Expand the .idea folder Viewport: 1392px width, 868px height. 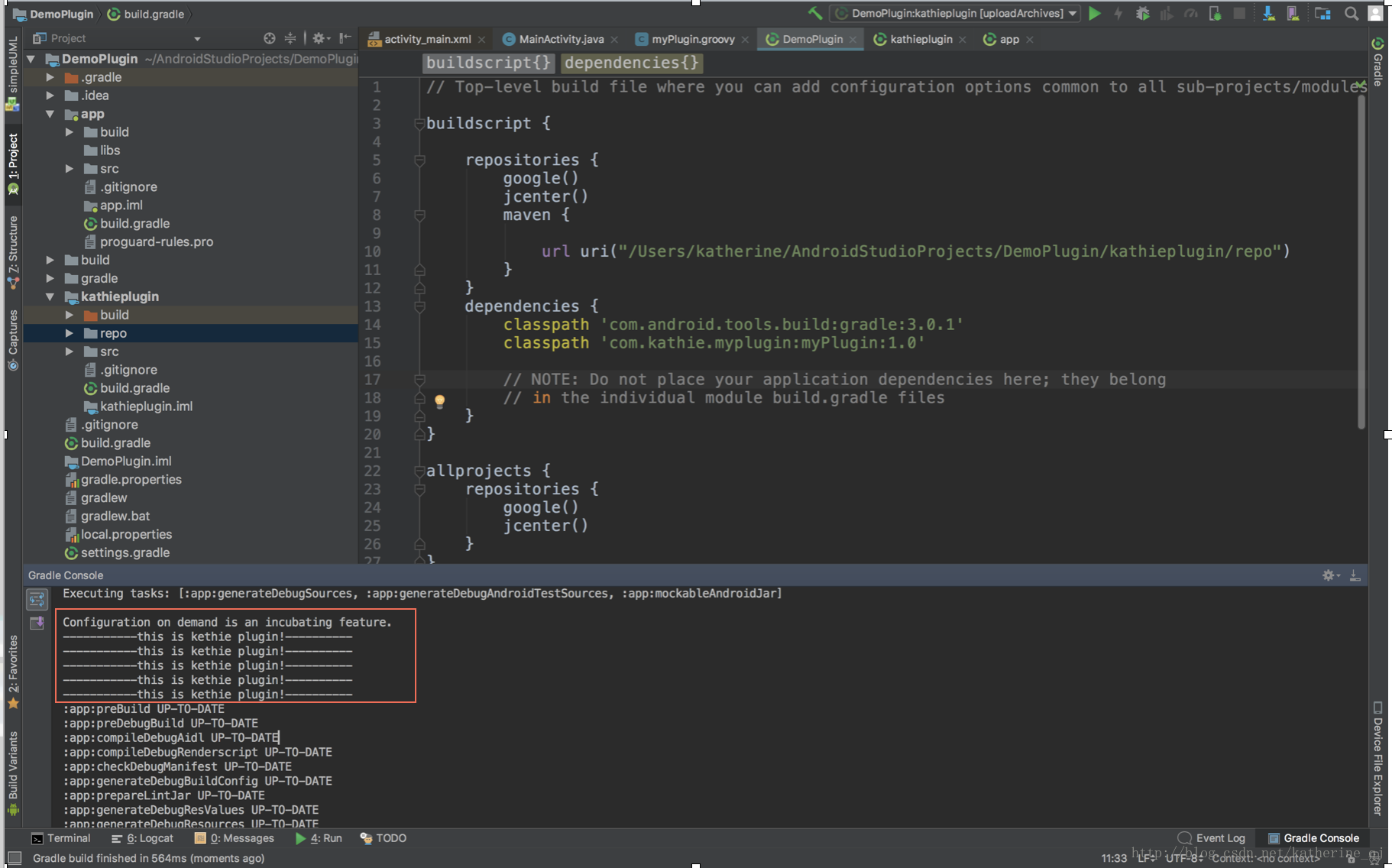[x=50, y=96]
